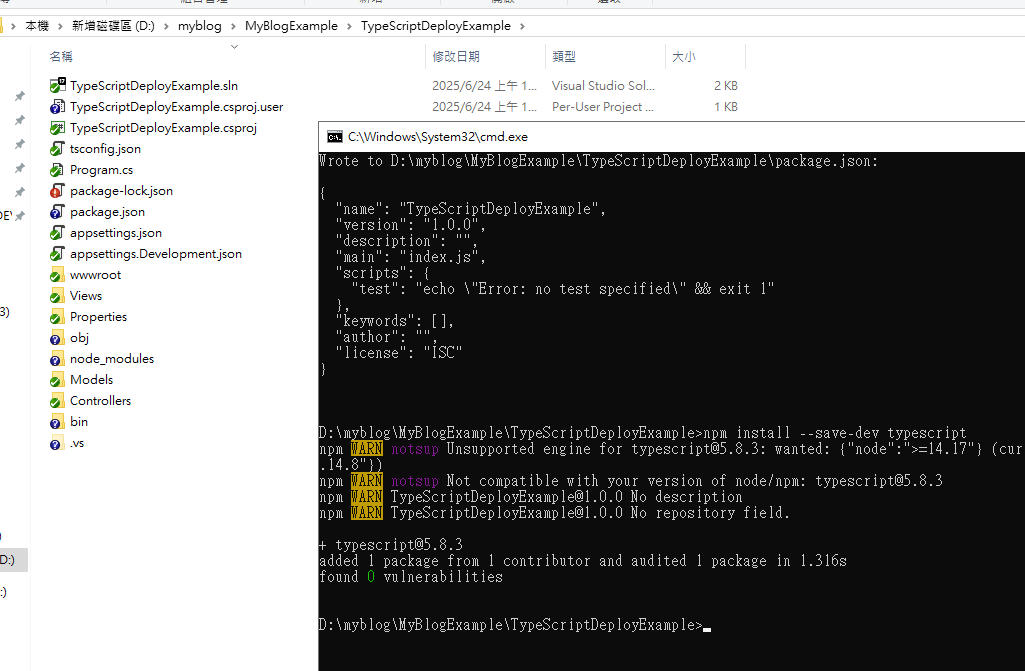
Task: Select package.json file icon
Action: (x=58, y=211)
